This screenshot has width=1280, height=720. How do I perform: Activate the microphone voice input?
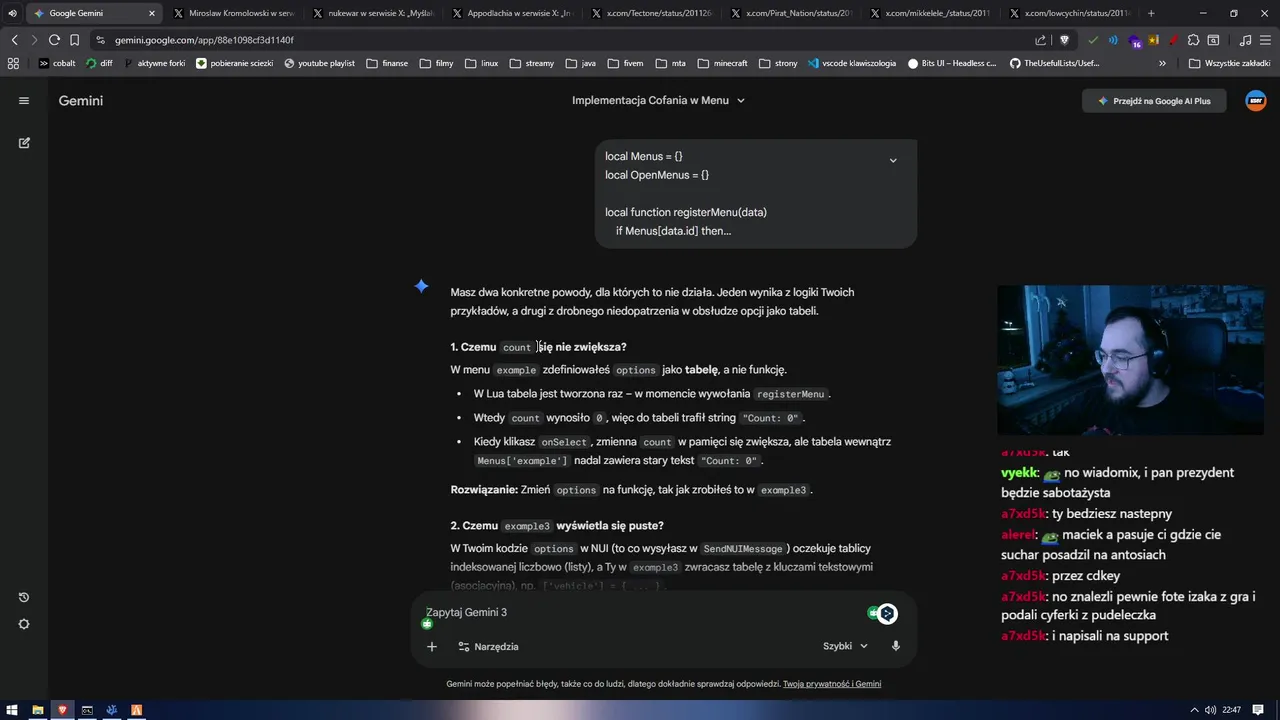tap(896, 646)
